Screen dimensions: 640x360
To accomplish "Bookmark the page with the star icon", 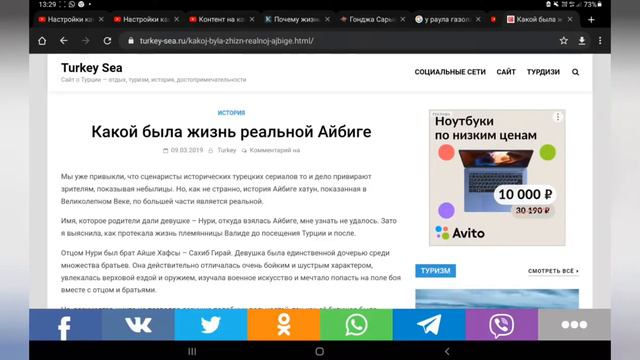I will [x=564, y=41].
